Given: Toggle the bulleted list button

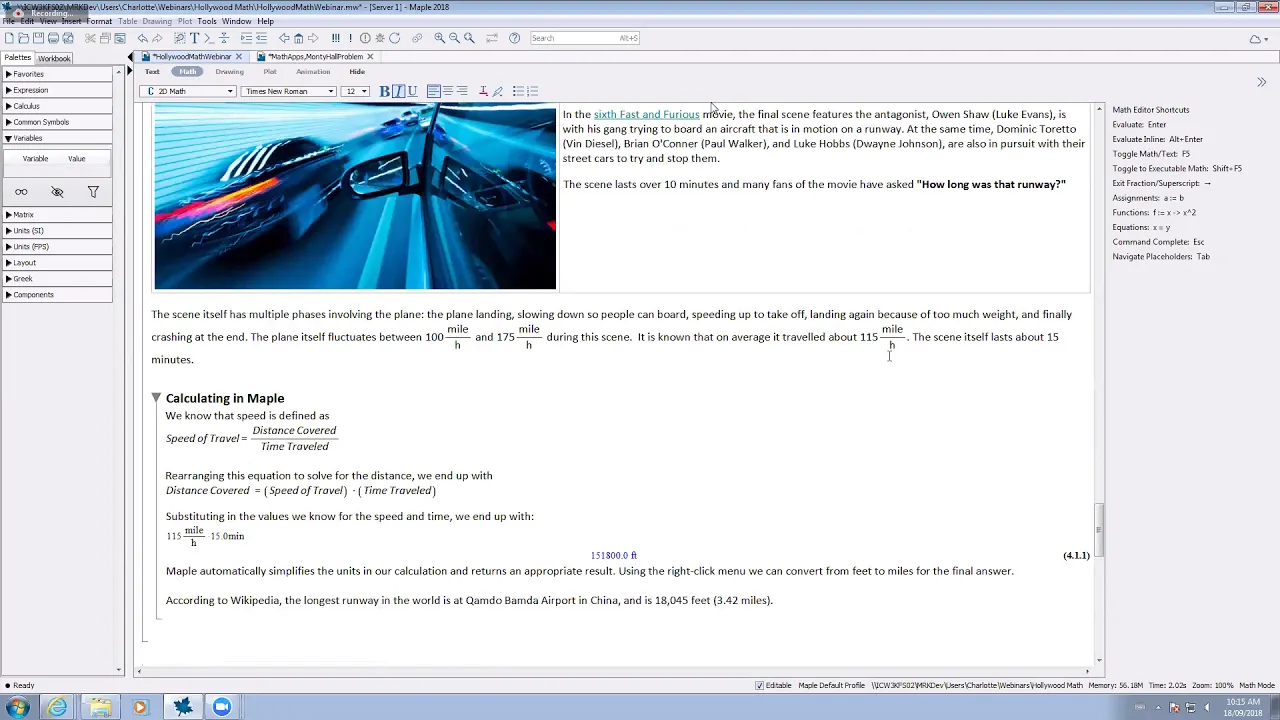Looking at the screenshot, I should (518, 91).
